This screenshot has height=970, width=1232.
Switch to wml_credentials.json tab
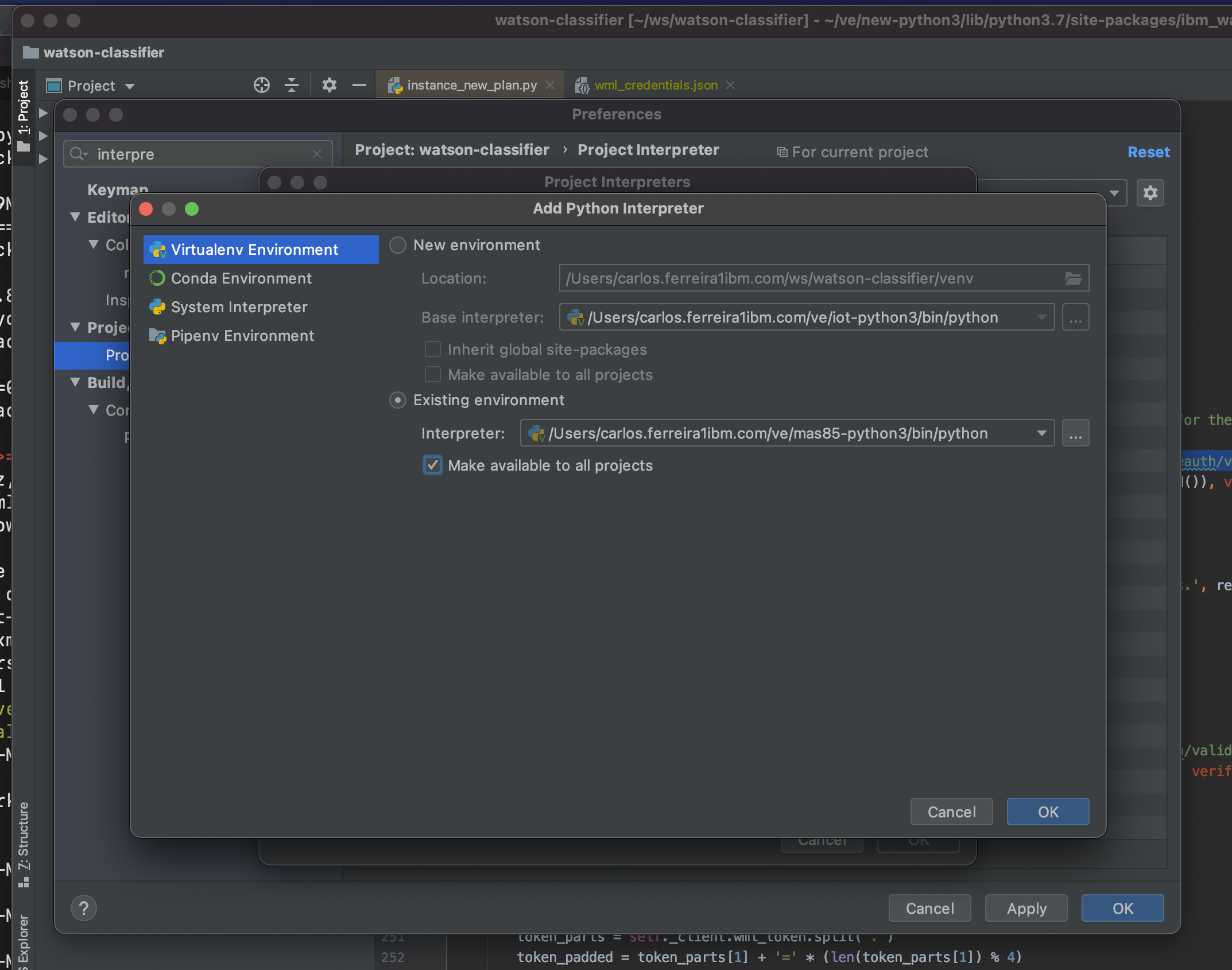pos(656,85)
